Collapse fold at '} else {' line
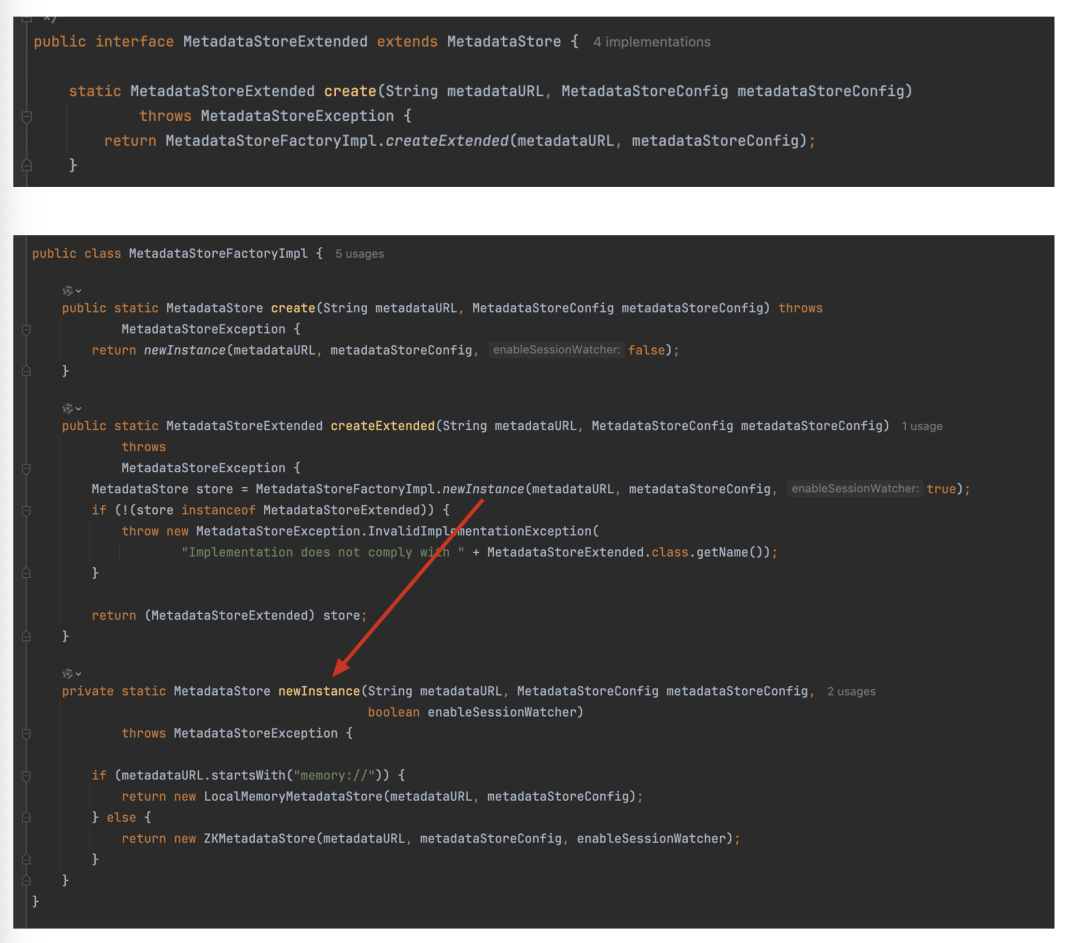1080x943 pixels. [x=26, y=818]
